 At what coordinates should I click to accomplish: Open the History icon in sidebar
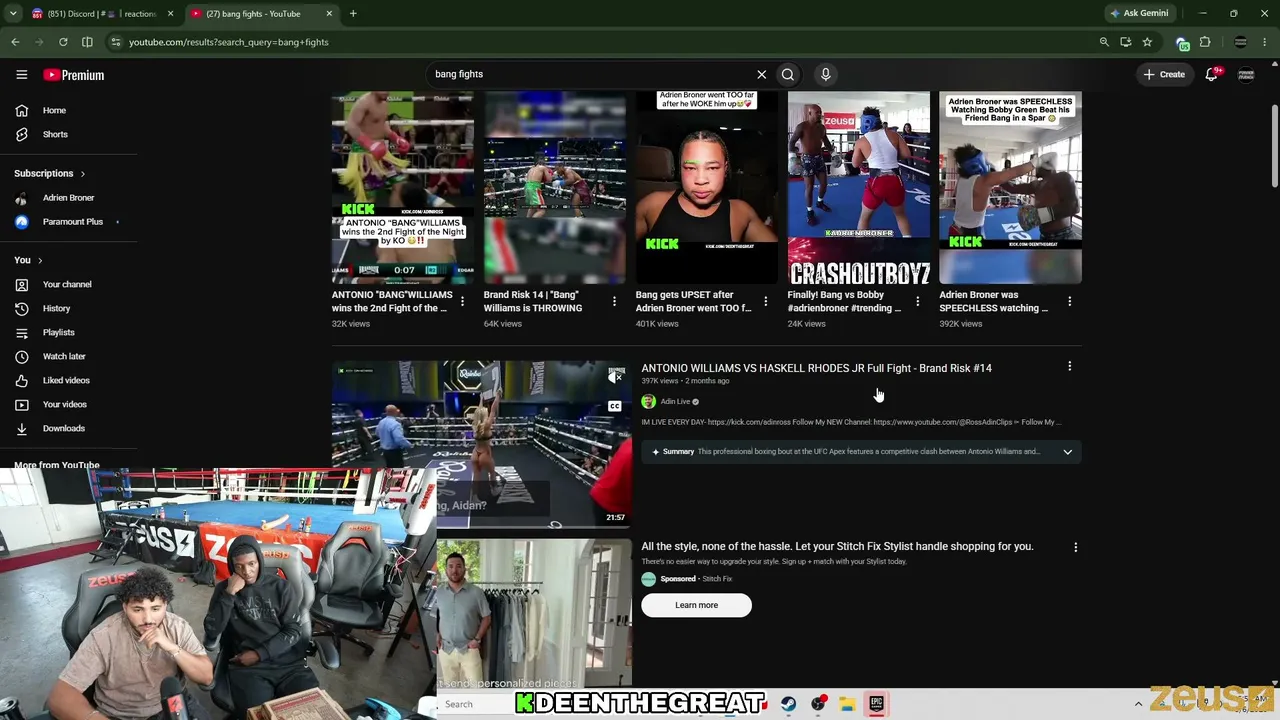(x=21, y=308)
